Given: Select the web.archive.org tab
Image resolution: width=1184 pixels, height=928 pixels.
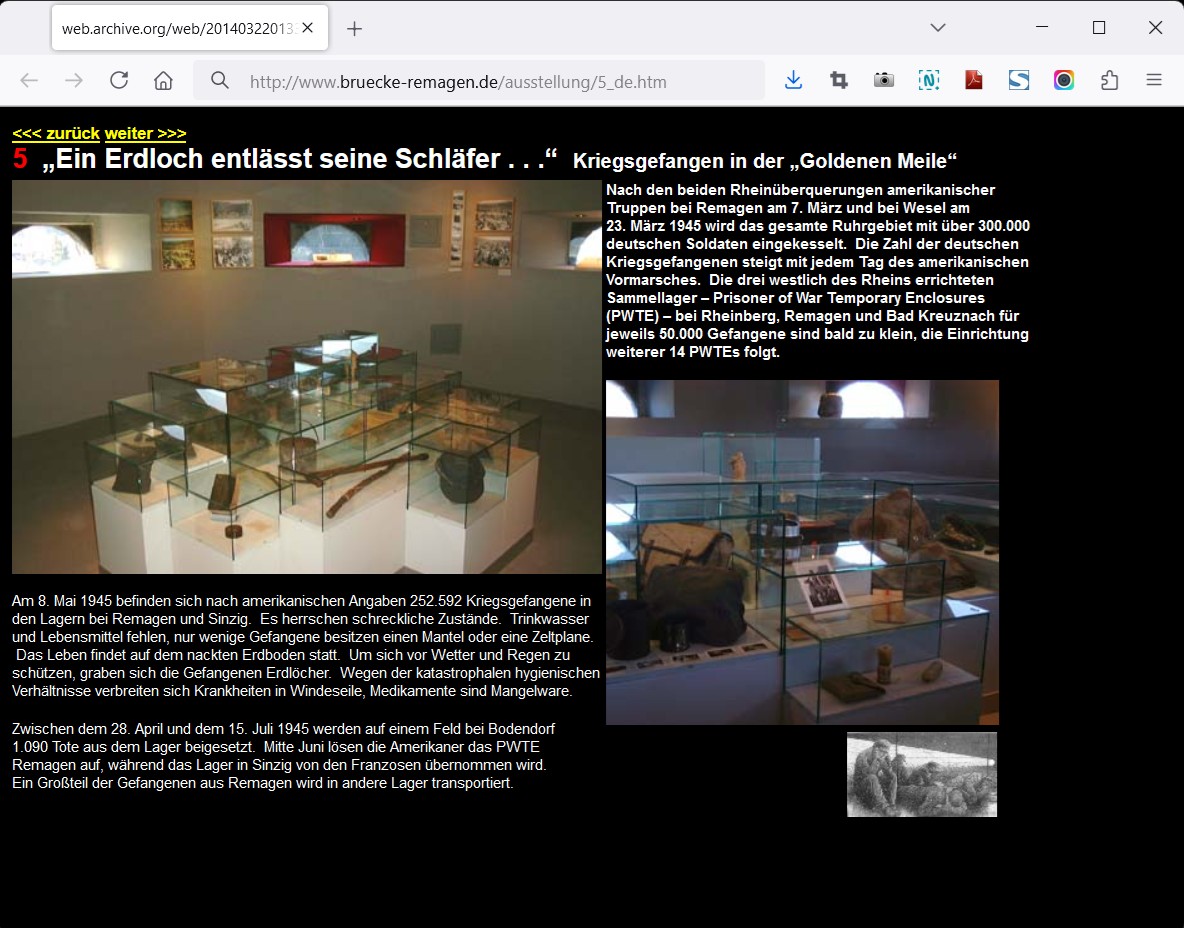Looking at the screenshot, I should [180, 29].
